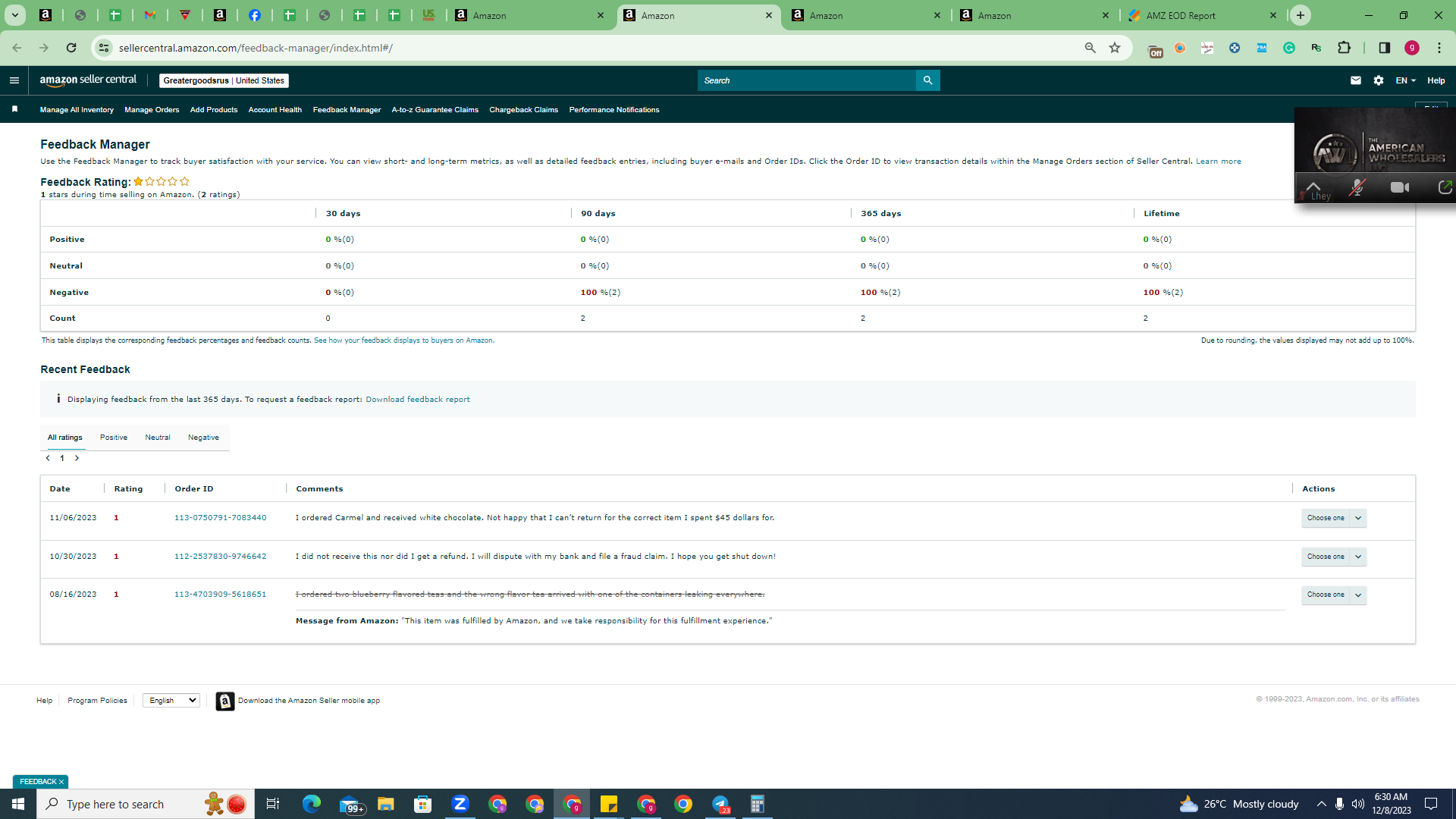Bookmark this tab with star icon
This screenshot has width=1456, height=819.
[x=1115, y=48]
